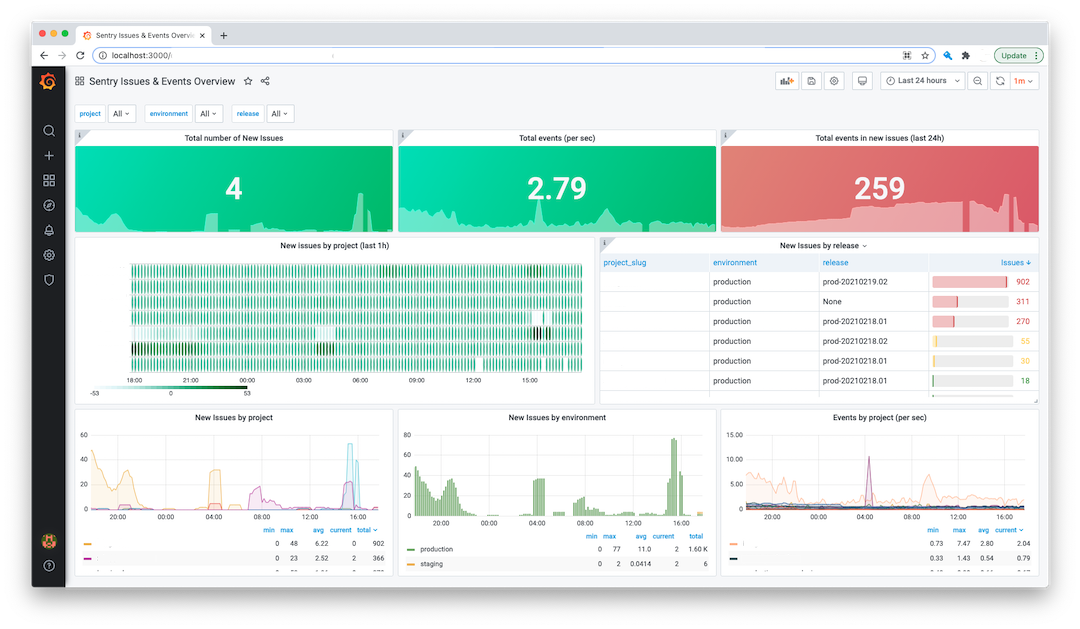This screenshot has height=629, width=1080.
Task: Open the Grafana home logo
Action: click(x=48, y=81)
